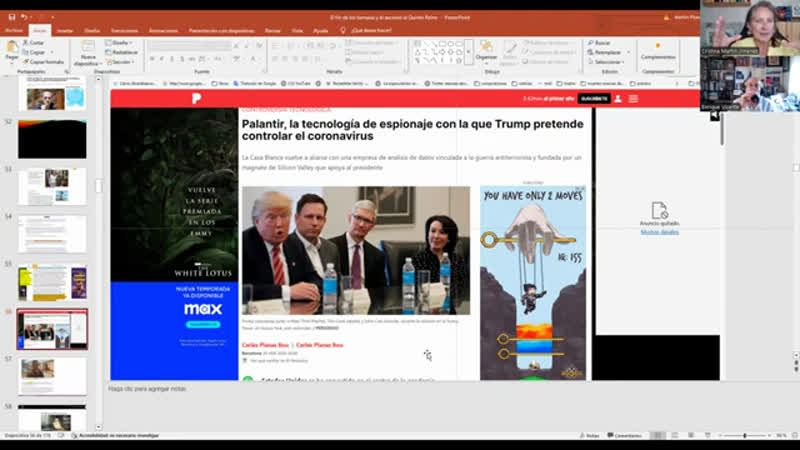Click Cortar in the clipboard group
The width and height of the screenshot is (800, 450).
(34, 43)
